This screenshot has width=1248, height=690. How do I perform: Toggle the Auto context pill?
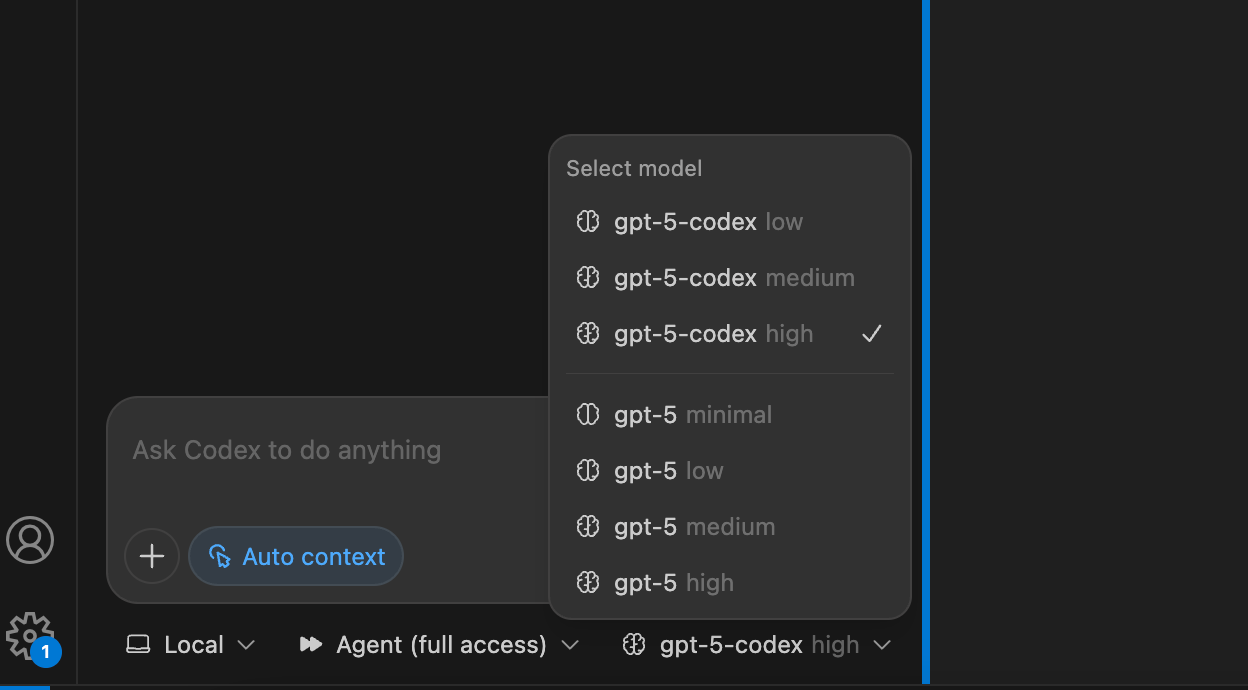pyautogui.click(x=296, y=556)
